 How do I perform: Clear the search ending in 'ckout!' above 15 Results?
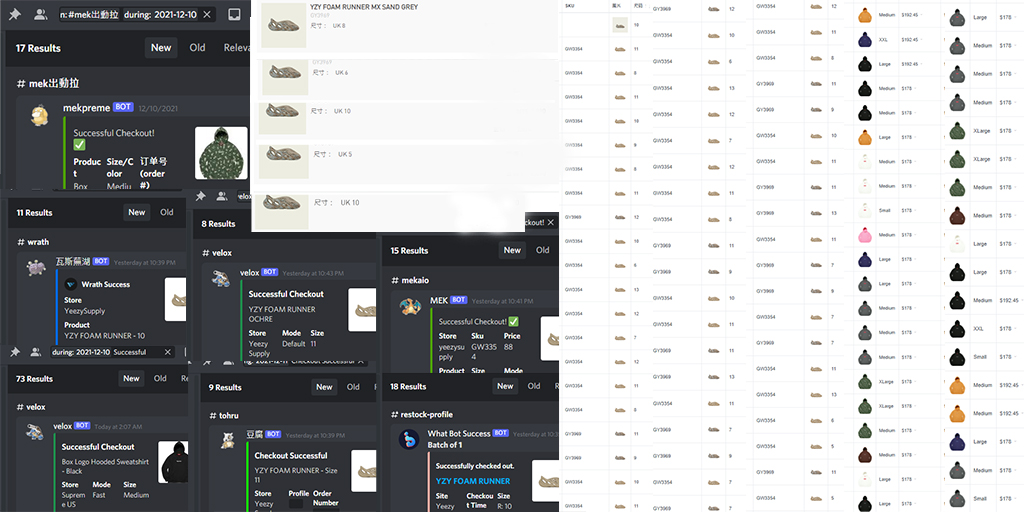[x=551, y=223]
